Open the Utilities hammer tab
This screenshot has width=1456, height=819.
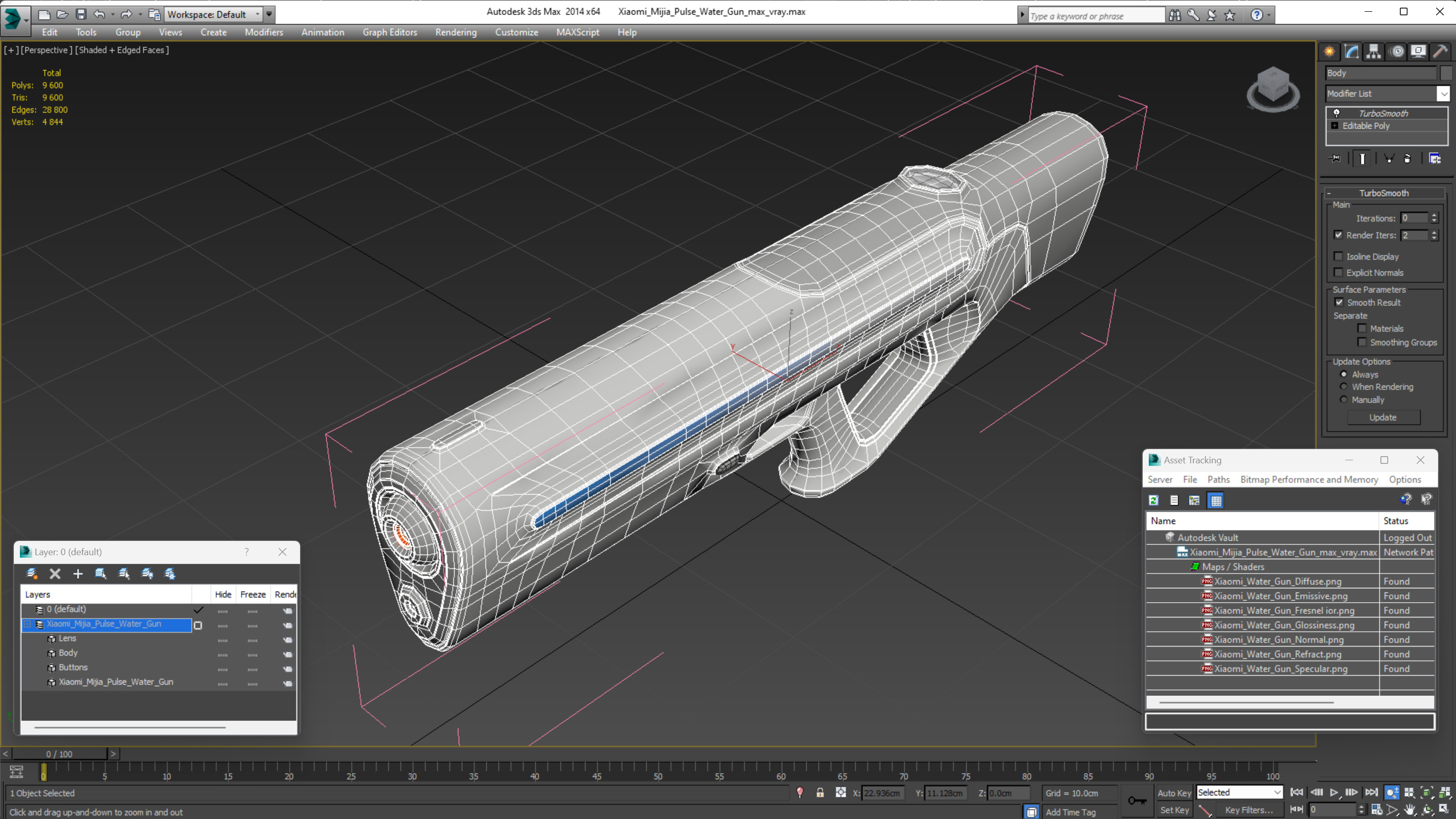pyautogui.click(x=1440, y=52)
